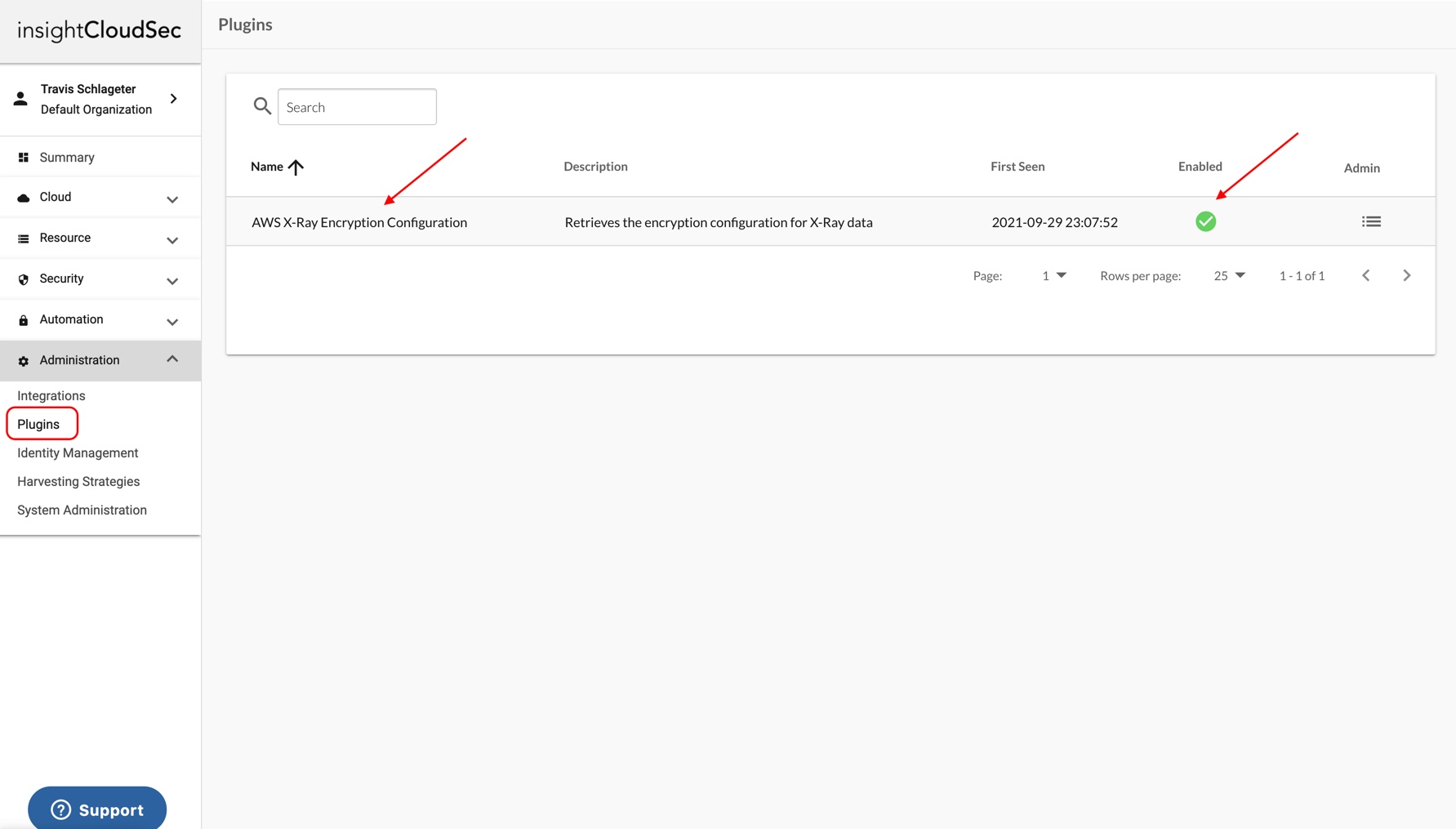Open System Administration submenu item
The width and height of the screenshot is (1456, 829).
82,510
